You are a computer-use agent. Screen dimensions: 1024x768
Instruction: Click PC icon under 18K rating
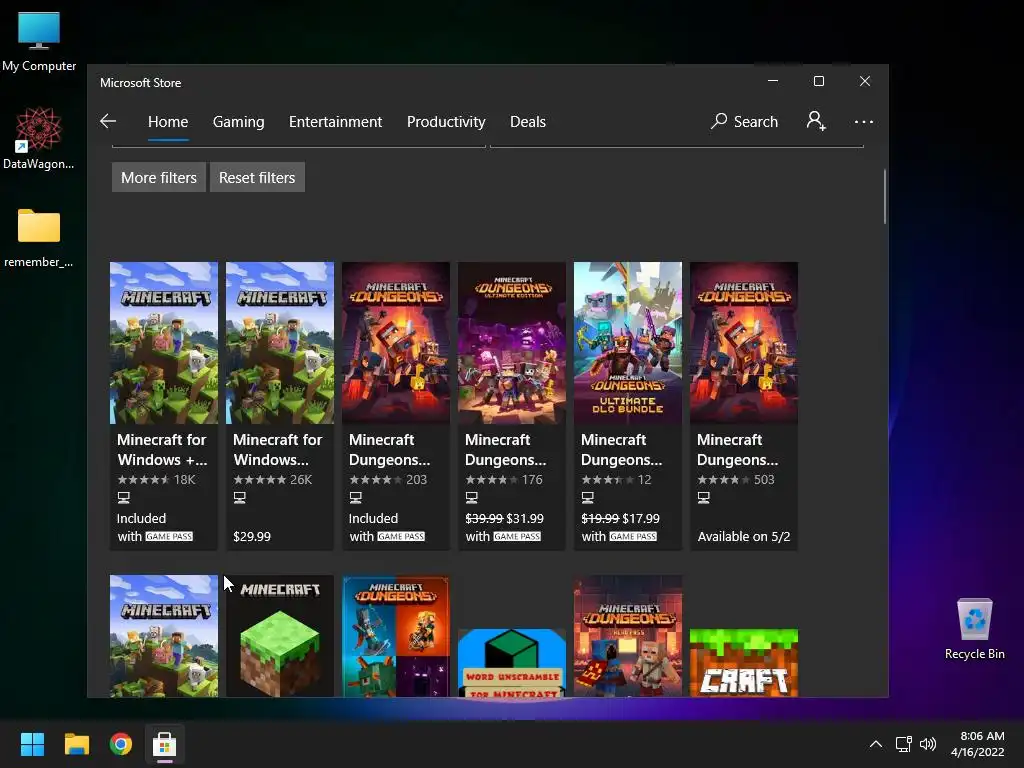pyautogui.click(x=123, y=498)
